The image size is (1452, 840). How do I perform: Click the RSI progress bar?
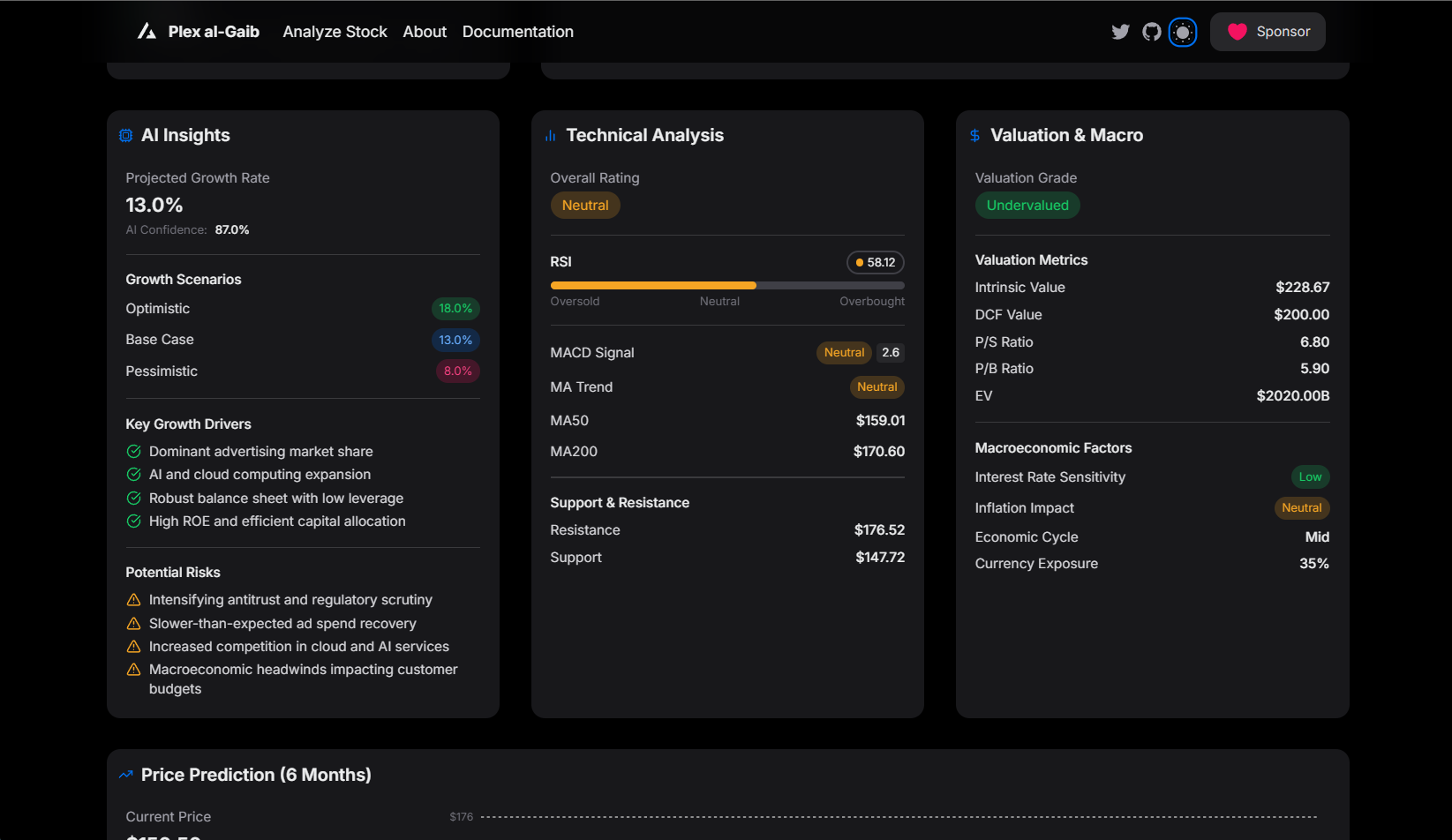pyautogui.click(x=727, y=286)
